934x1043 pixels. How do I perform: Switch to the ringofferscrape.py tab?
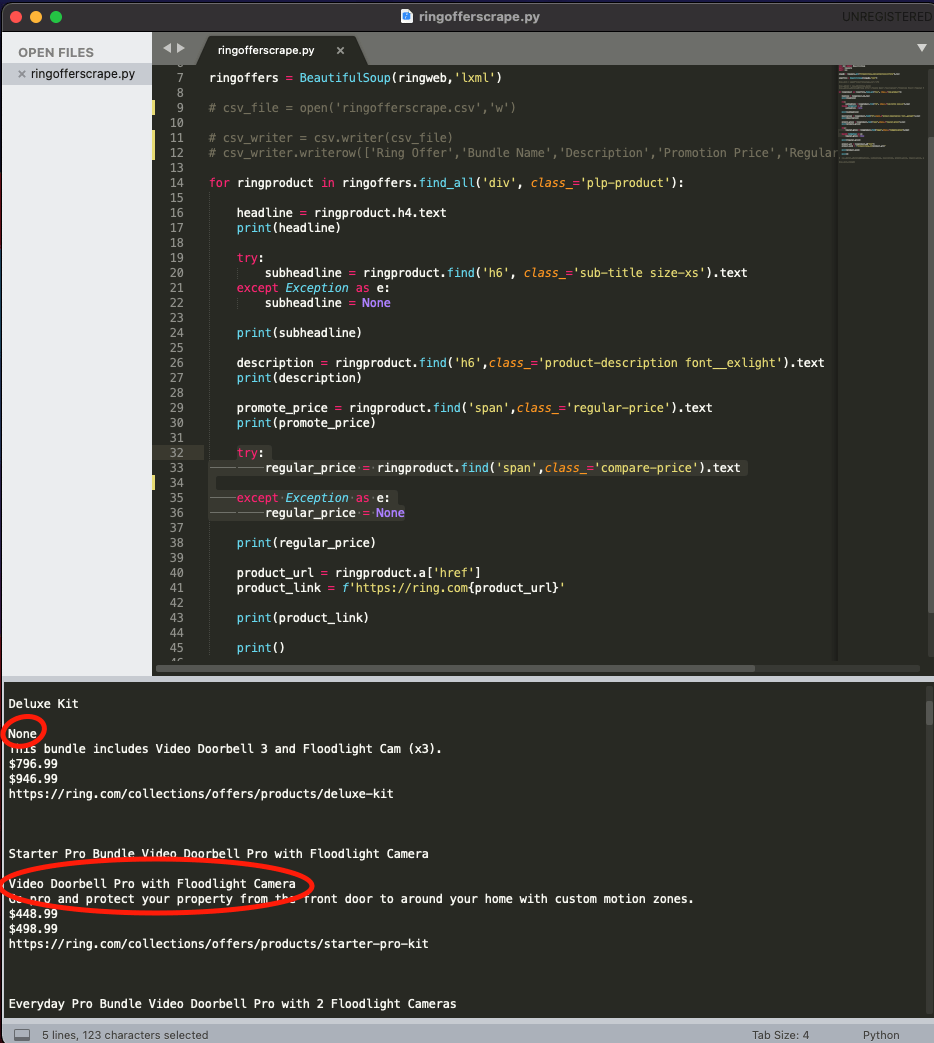[x=266, y=51]
